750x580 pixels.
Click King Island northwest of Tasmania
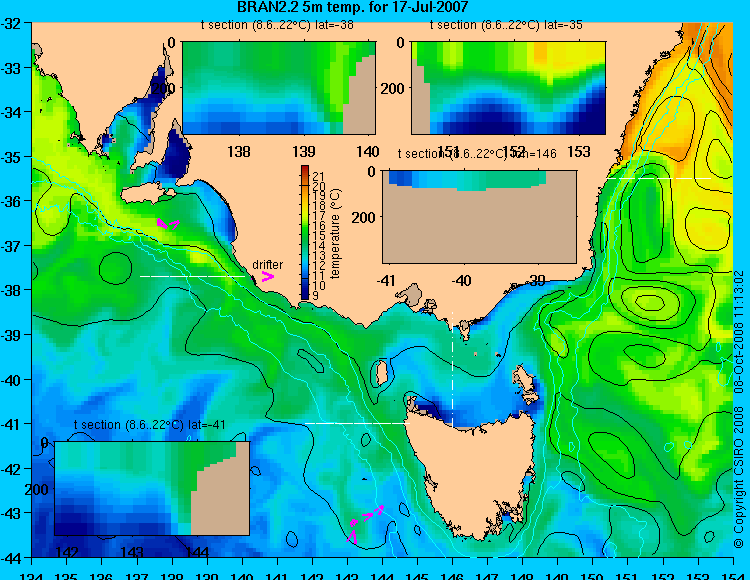pos(381,374)
